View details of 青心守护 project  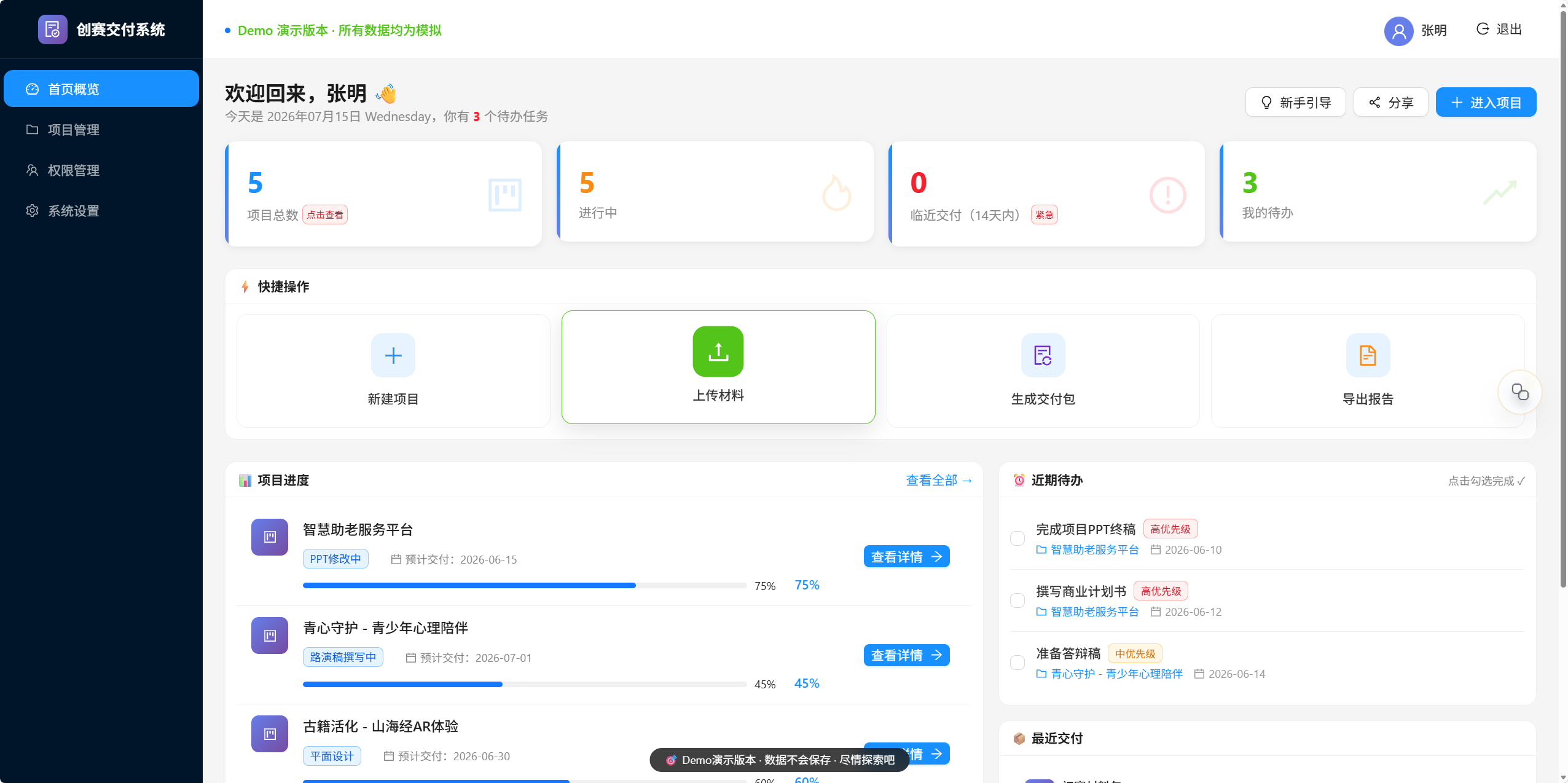pos(906,655)
